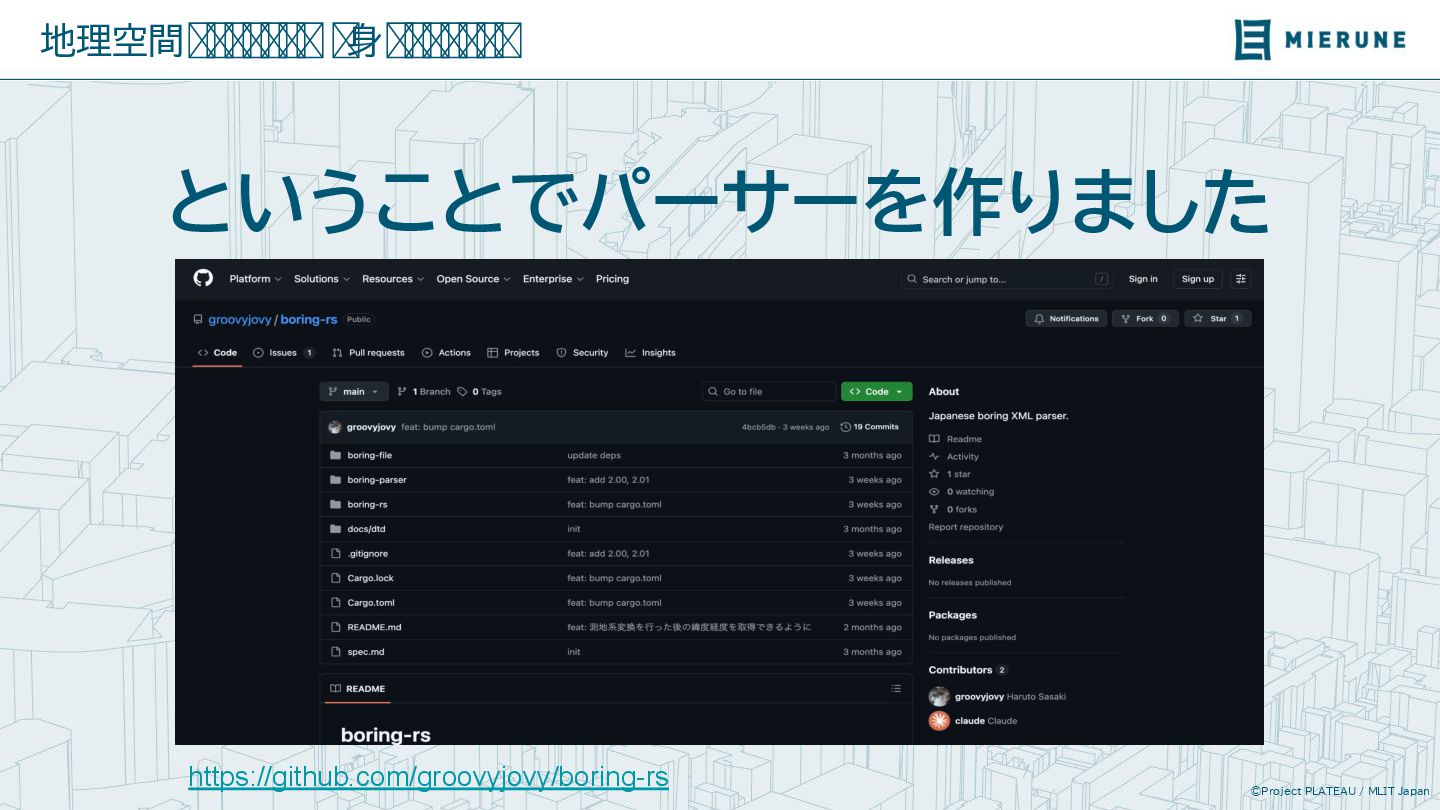The width and height of the screenshot is (1440, 810).
Task: Open the Releases section heading
Action: [x=951, y=561]
